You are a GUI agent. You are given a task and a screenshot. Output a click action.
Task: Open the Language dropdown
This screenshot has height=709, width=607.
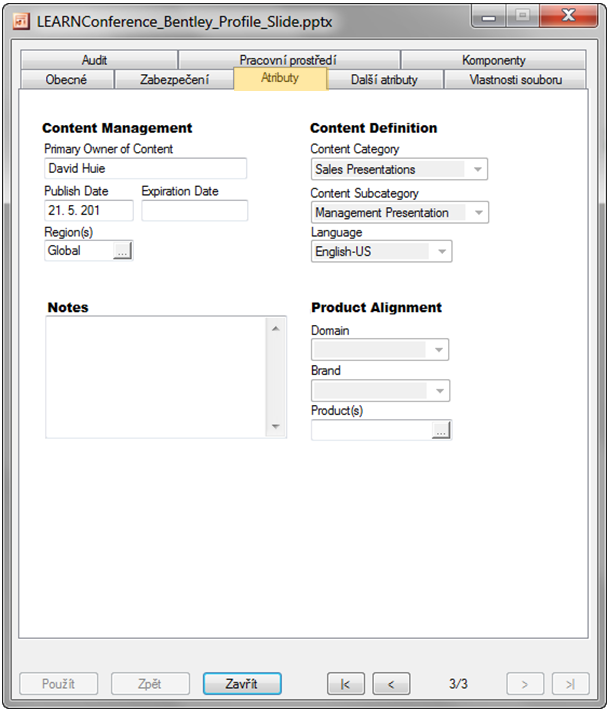[441, 252]
